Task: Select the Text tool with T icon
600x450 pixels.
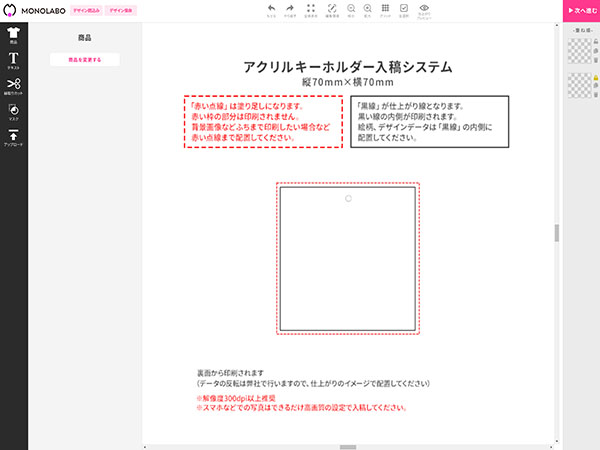Action: [13, 61]
